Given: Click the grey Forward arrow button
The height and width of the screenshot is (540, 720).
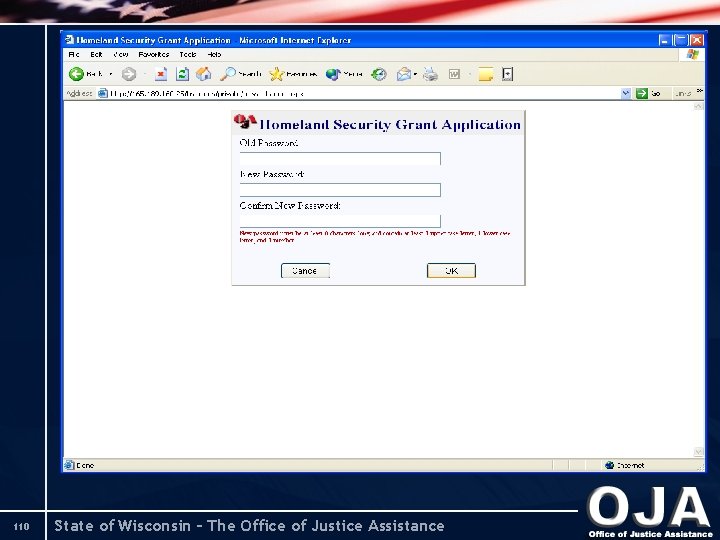Looking at the screenshot, I should pyautogui.click(x=129, y=74).
